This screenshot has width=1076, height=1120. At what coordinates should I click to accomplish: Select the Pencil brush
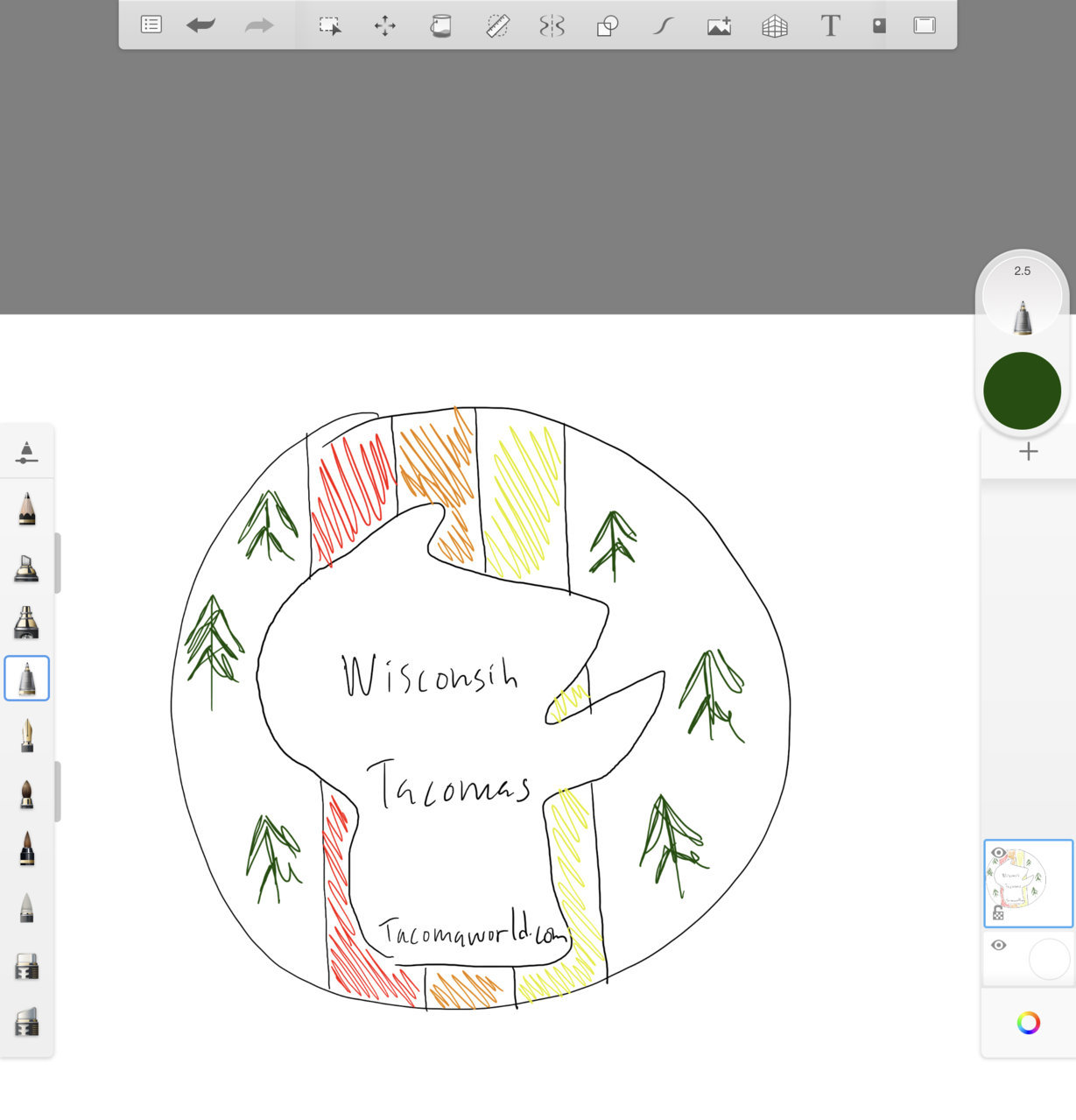tap(27, 509)
